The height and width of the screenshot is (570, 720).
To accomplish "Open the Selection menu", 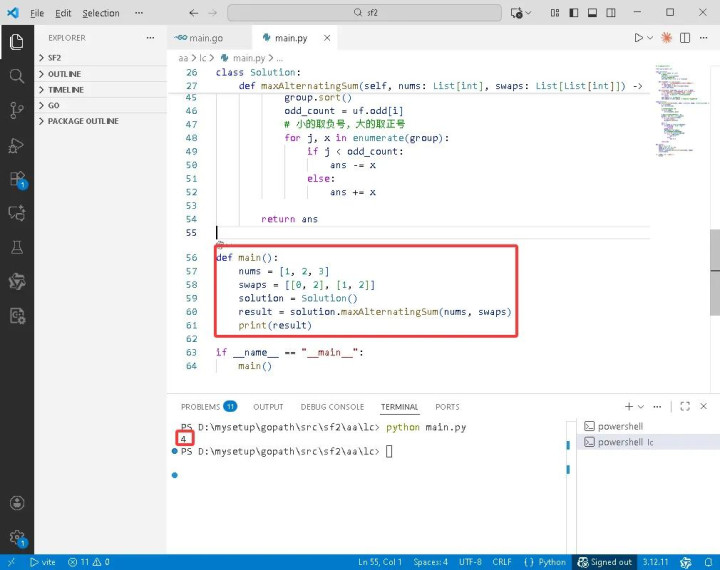I will coord(100,13).
